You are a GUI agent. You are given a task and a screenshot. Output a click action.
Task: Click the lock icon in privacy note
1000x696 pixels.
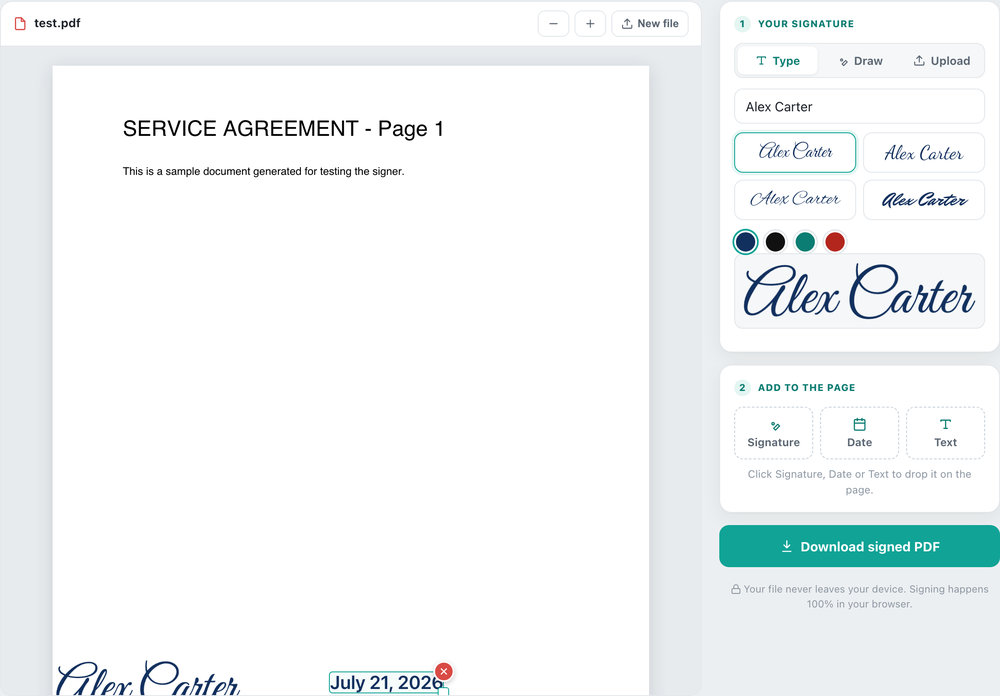click(735, 589)
